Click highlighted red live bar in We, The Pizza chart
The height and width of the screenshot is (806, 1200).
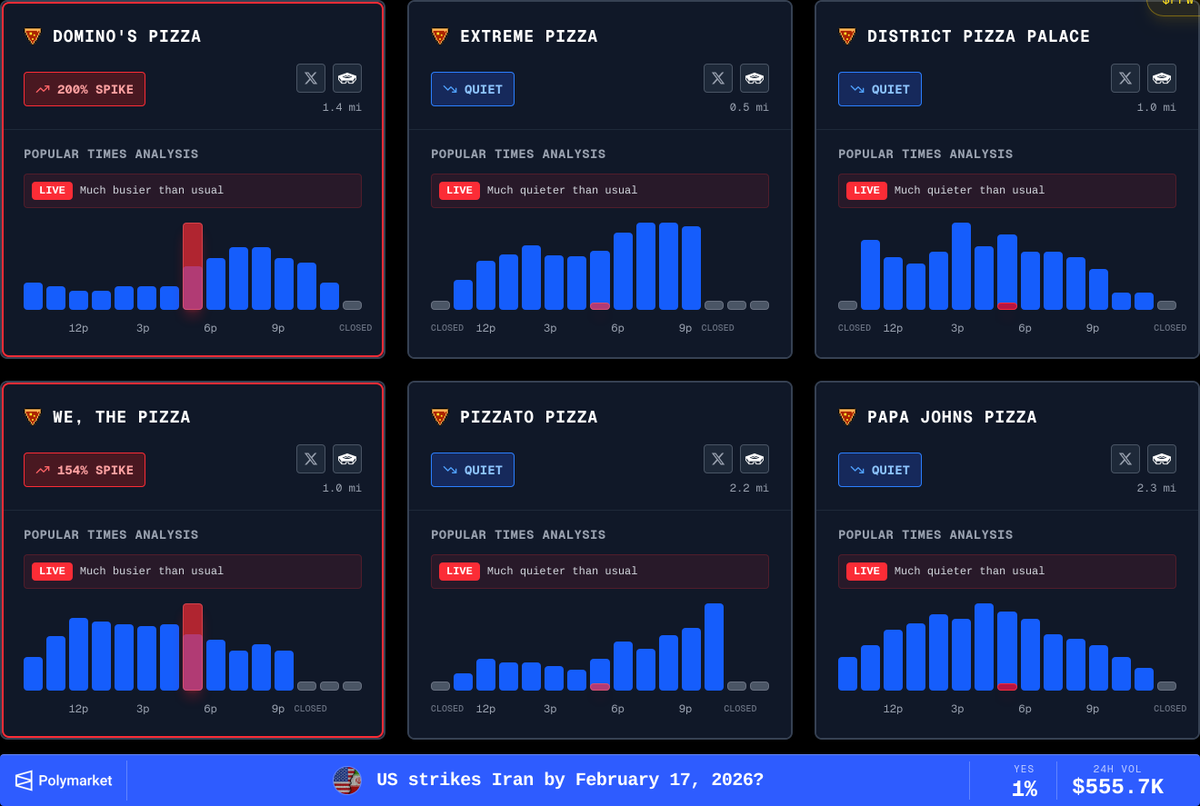(193, 647)
